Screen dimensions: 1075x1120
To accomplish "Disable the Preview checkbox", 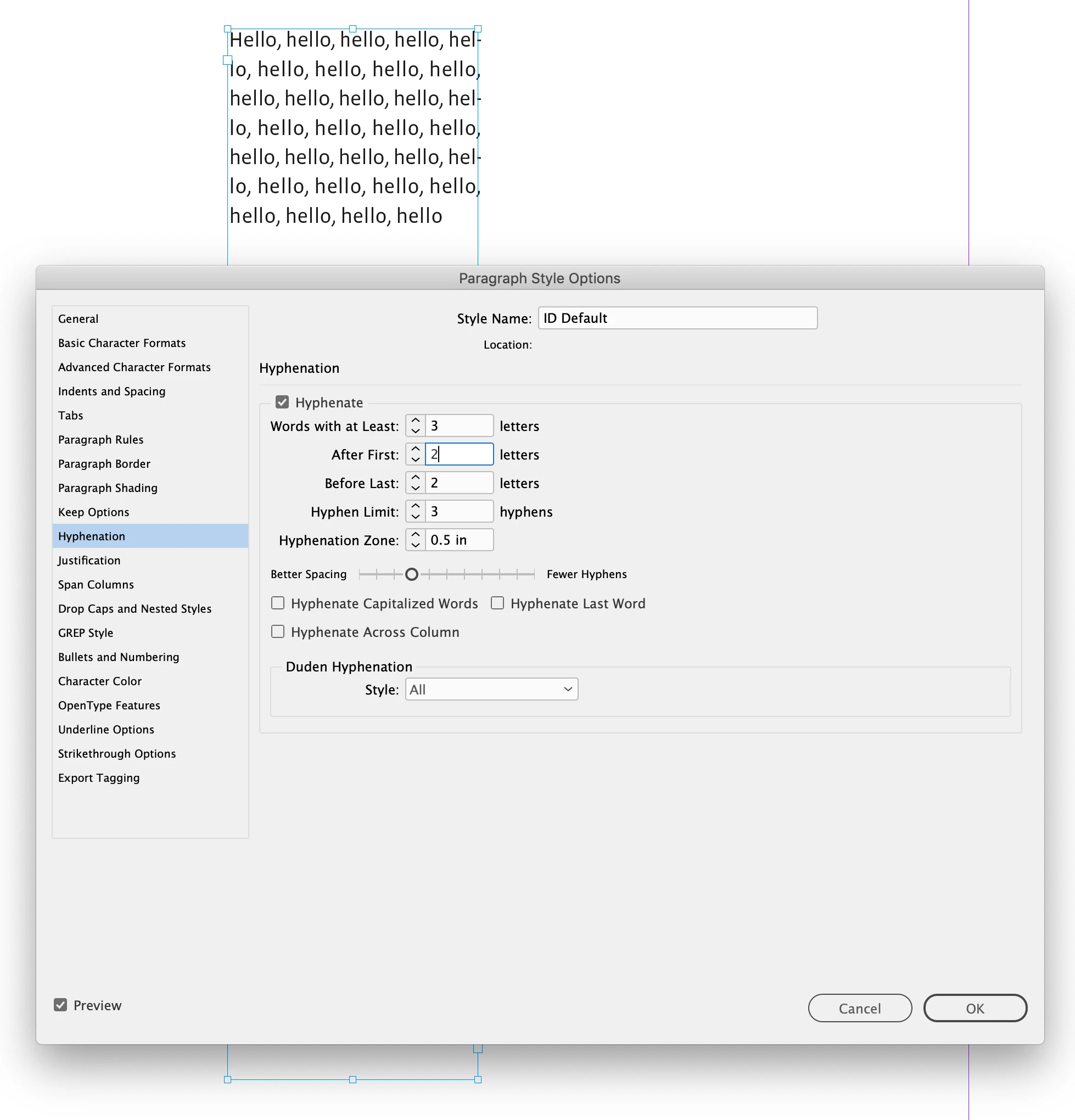I will (60, 1005).
